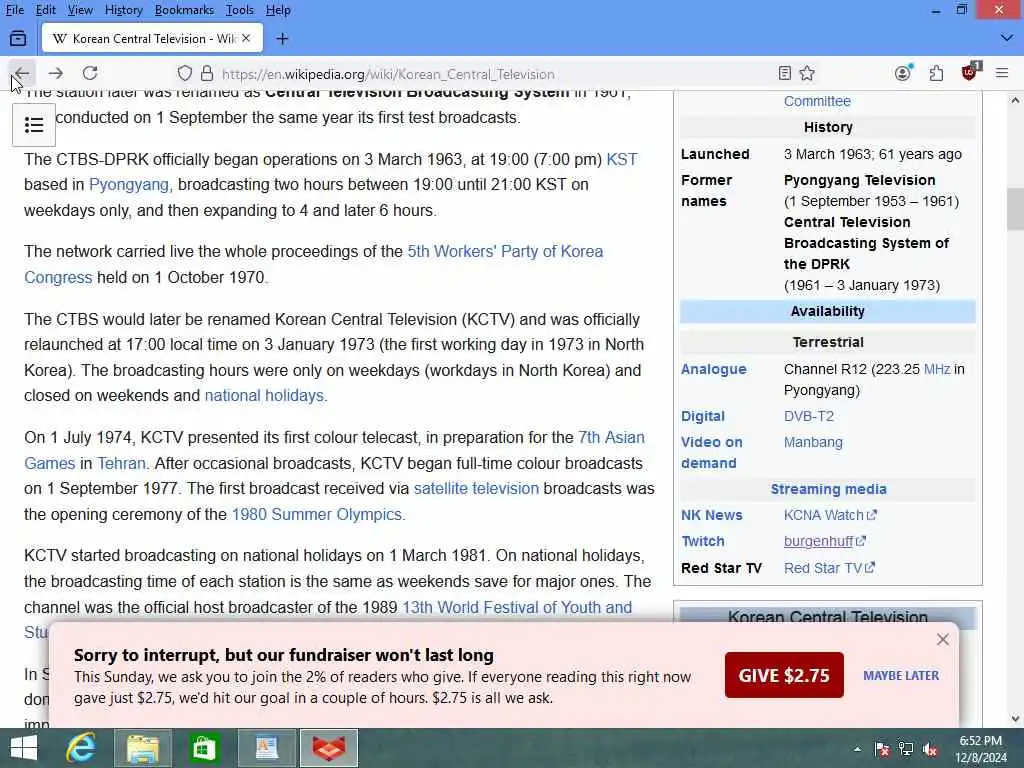Close the Korean Central Television tab

(x=246, y=39)
